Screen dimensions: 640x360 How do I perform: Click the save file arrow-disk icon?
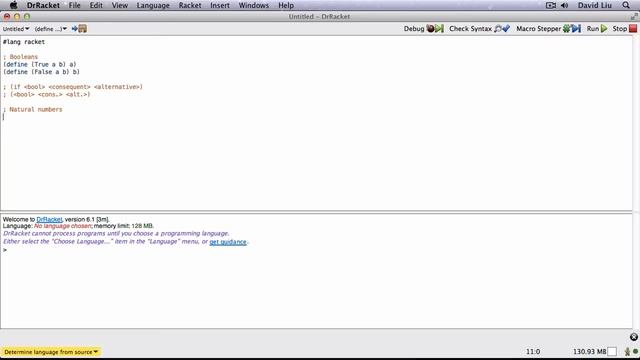pyautogui.click(x=79, y=29)
